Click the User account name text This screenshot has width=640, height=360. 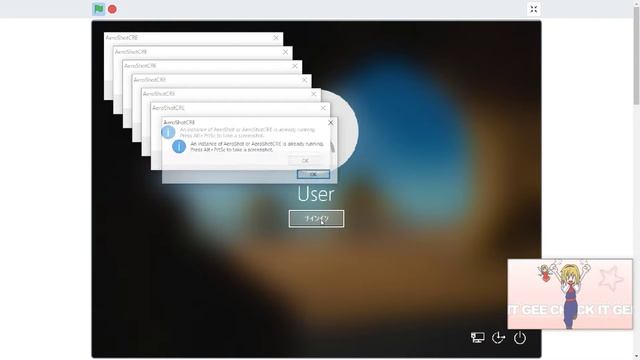click(x=316, y=194)
